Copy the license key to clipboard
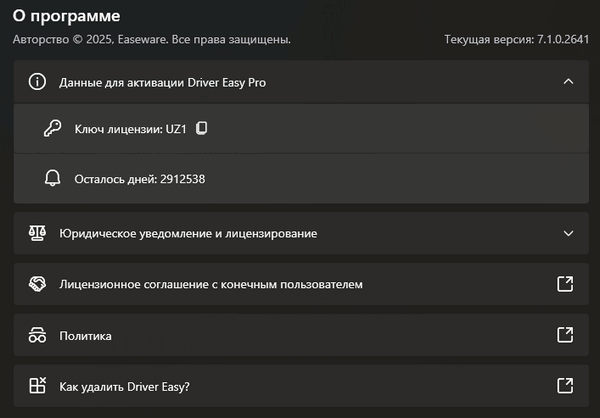This screenshot has height=418, width=600. point(201,128)
